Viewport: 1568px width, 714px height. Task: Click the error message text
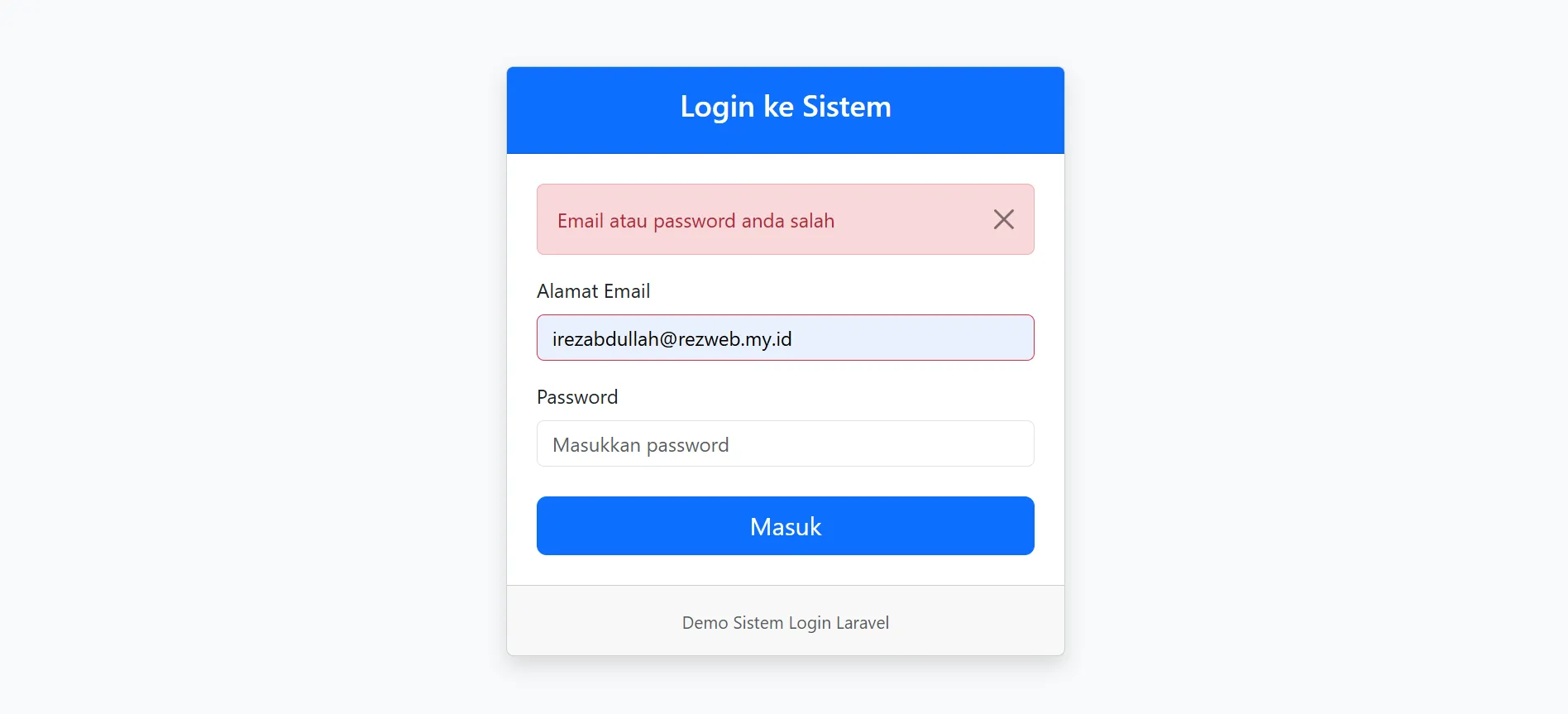(x=696, y=221)
